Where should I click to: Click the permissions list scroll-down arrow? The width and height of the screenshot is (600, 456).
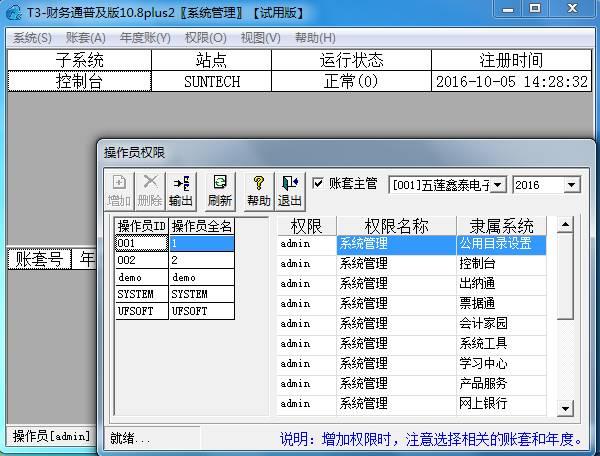[565, 408]
